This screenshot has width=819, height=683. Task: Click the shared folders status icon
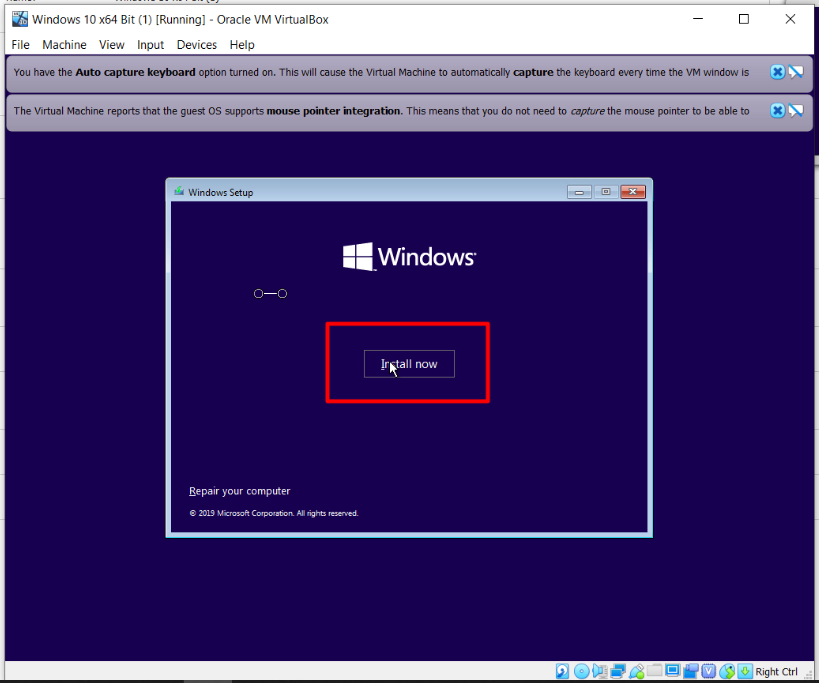click(x=654, y=670)
